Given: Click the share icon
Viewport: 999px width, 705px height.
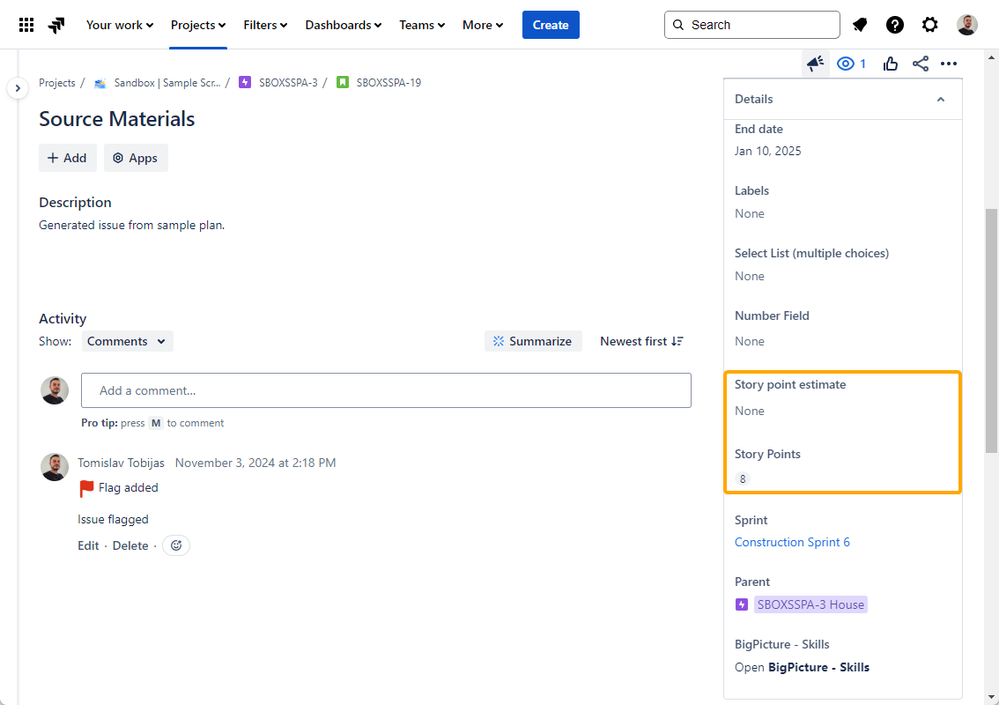Looking at the screenshot, I should 920,63.
